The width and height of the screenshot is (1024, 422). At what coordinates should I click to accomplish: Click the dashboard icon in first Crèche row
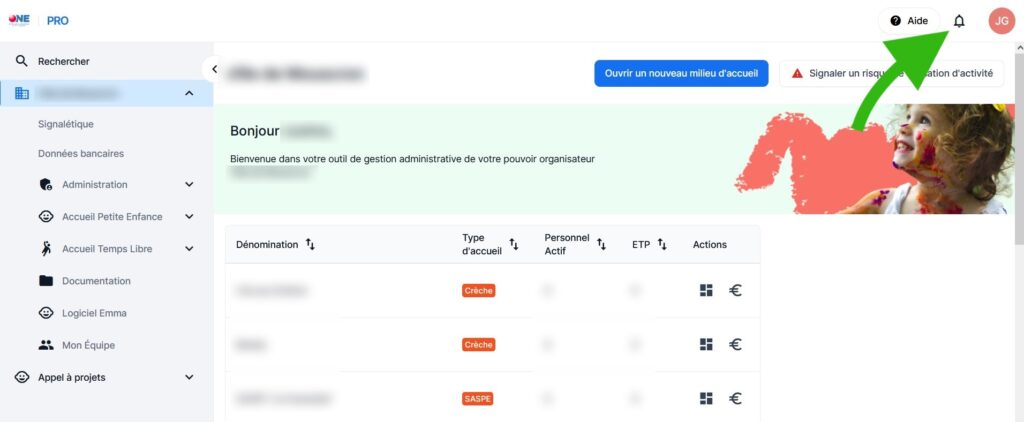[x=706, y=291]
